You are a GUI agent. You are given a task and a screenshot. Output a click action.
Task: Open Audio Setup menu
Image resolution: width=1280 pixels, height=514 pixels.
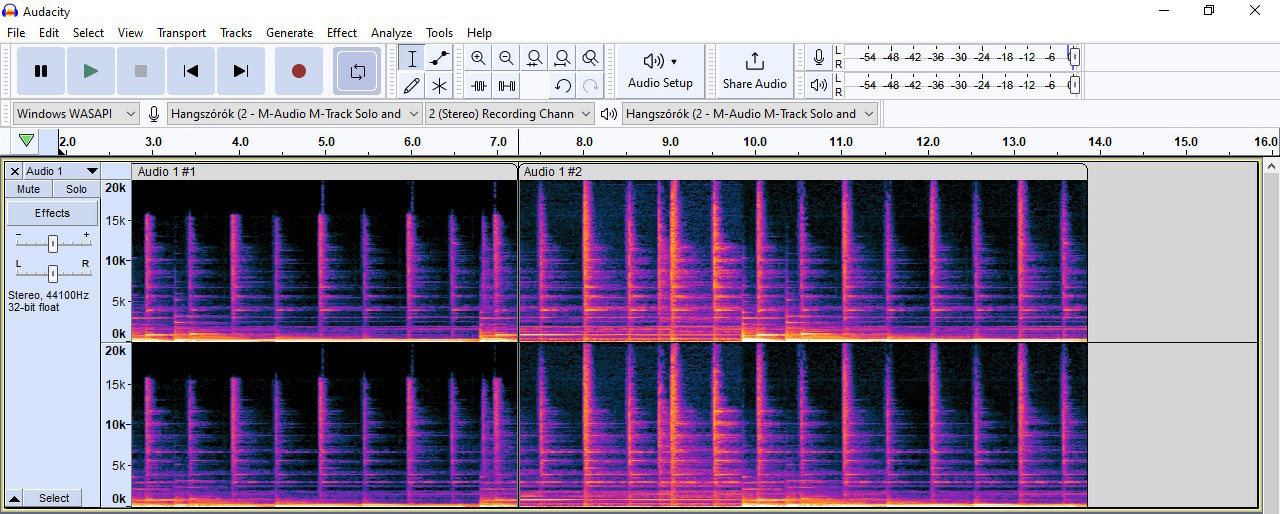point(660,71)
